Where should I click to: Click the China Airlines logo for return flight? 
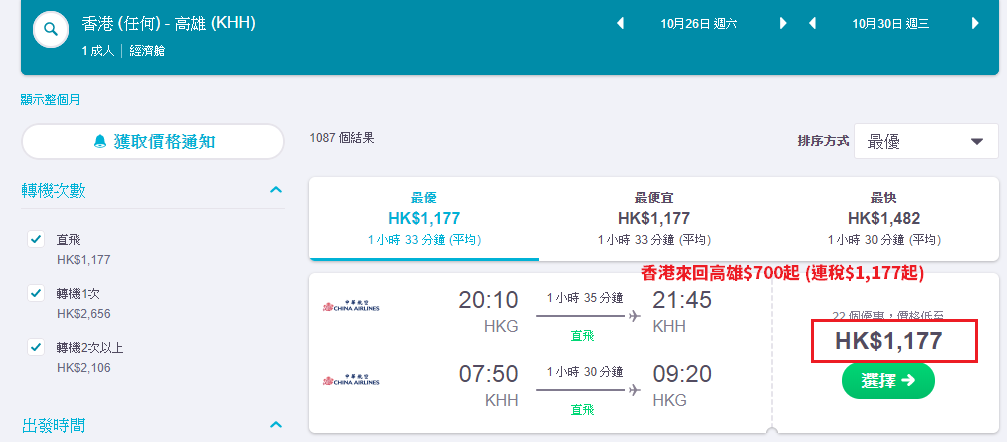[x=351, y=380]
